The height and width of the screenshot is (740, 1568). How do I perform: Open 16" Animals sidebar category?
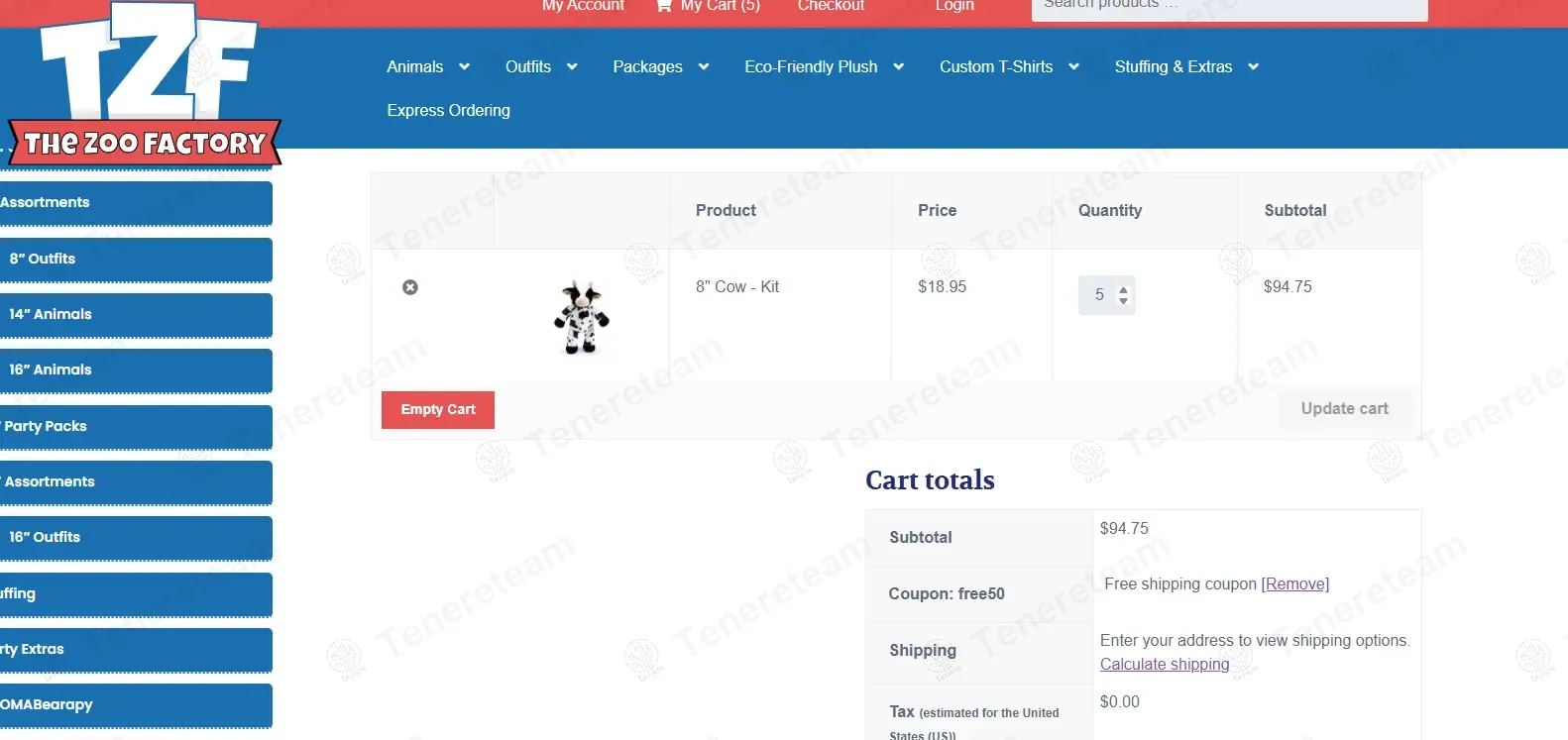136,370
